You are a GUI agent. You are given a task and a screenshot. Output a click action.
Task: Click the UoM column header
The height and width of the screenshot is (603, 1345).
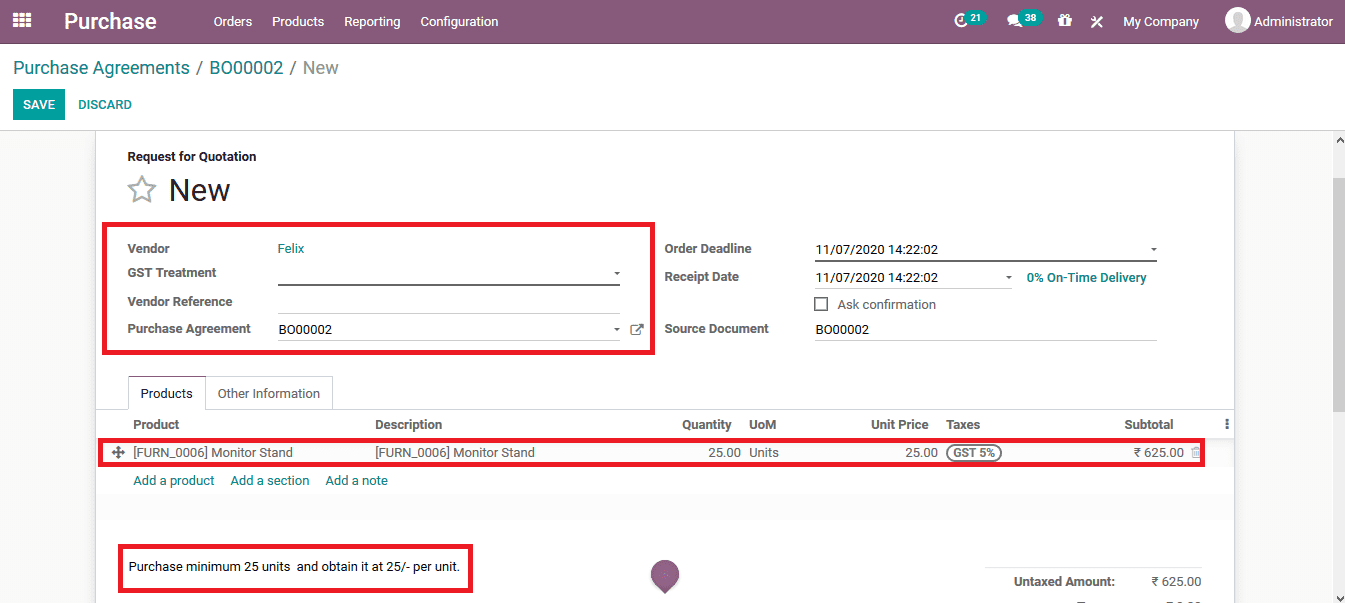[762, 425]
